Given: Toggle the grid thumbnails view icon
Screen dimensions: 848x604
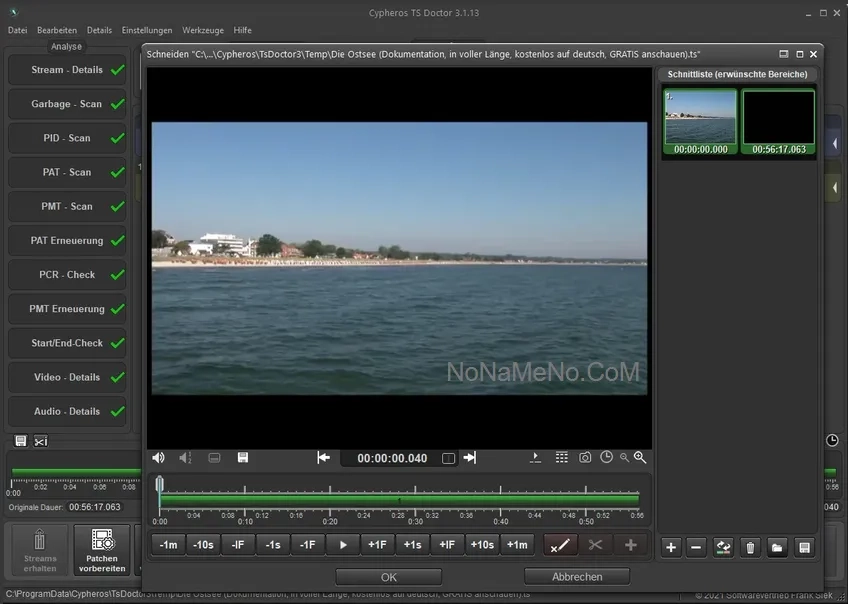Looking at the screenshot, I should click(561, 458).
